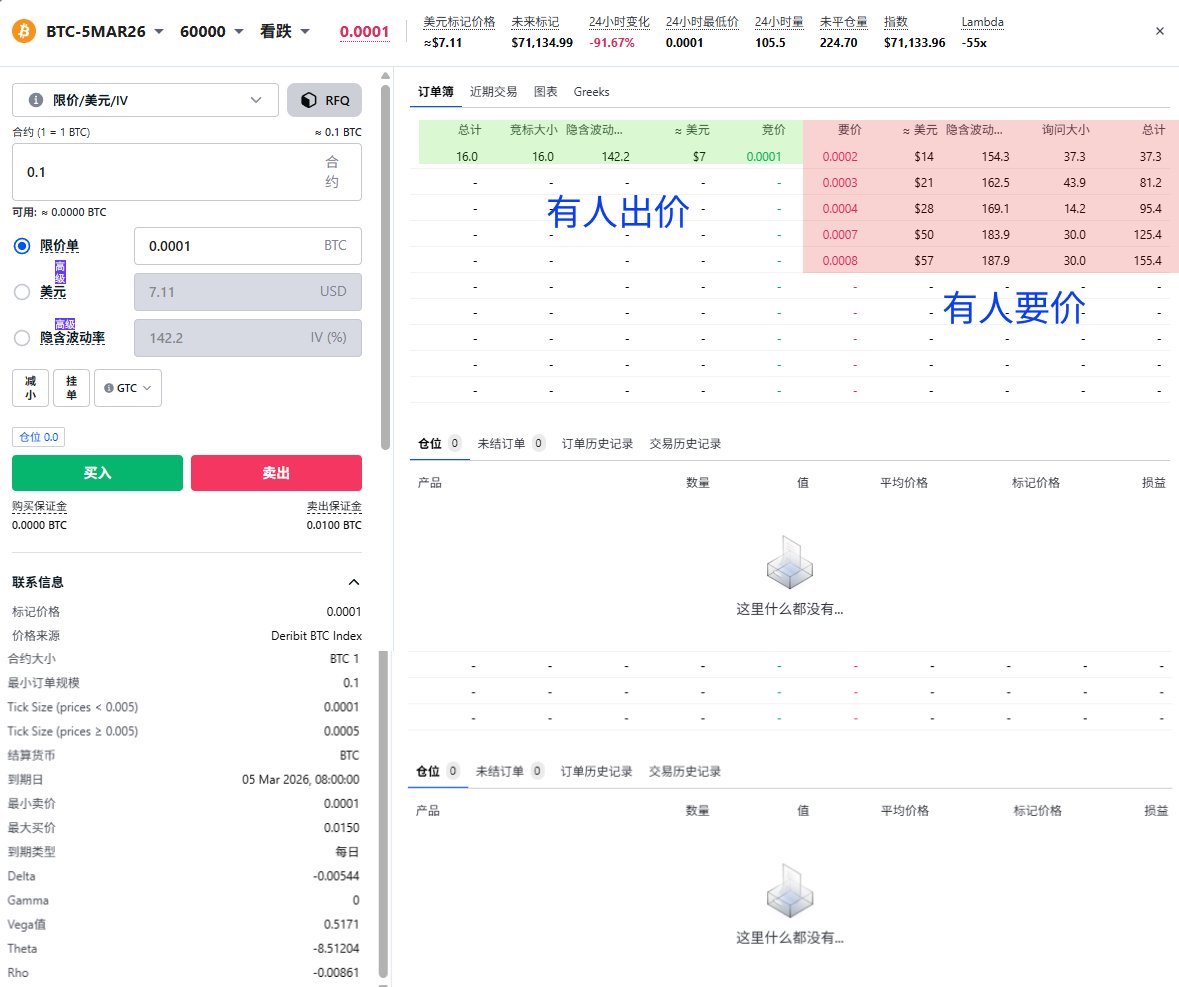Click the 到期日 05 Mar 2026 row

pos(183,780)
